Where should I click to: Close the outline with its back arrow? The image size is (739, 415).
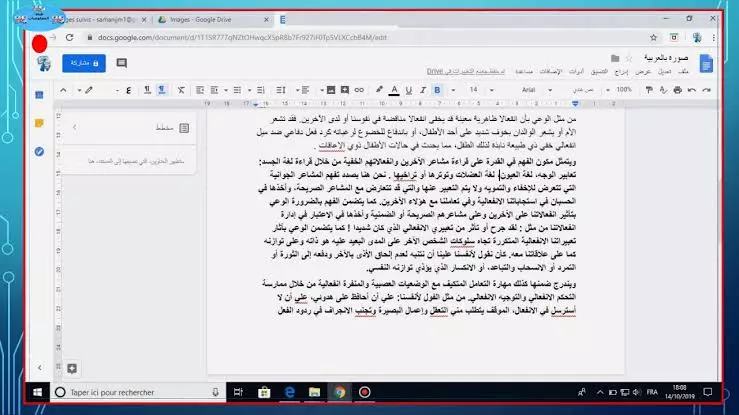pyautogui.click(x=75, y=127)
